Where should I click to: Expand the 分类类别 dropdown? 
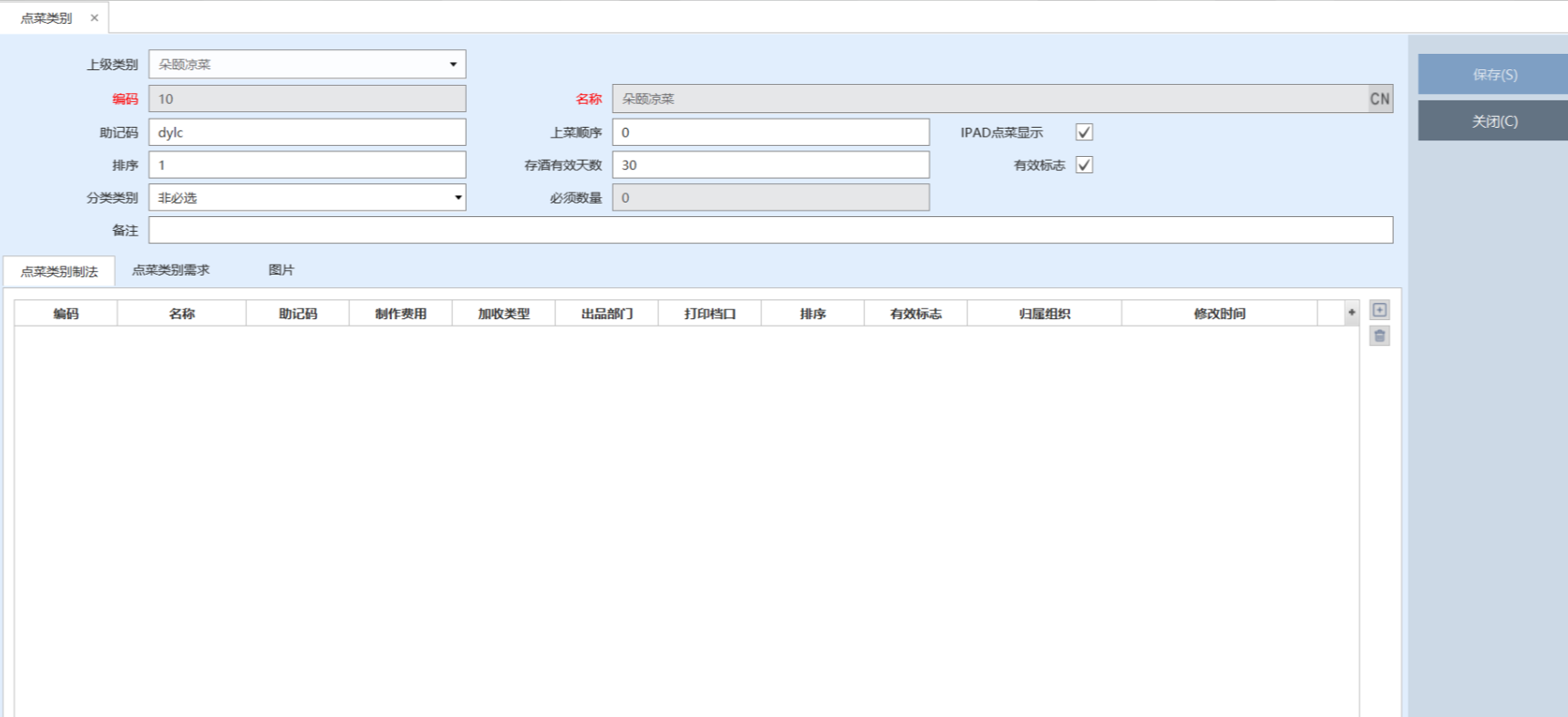pyautogui.click(x=458, y=198)
